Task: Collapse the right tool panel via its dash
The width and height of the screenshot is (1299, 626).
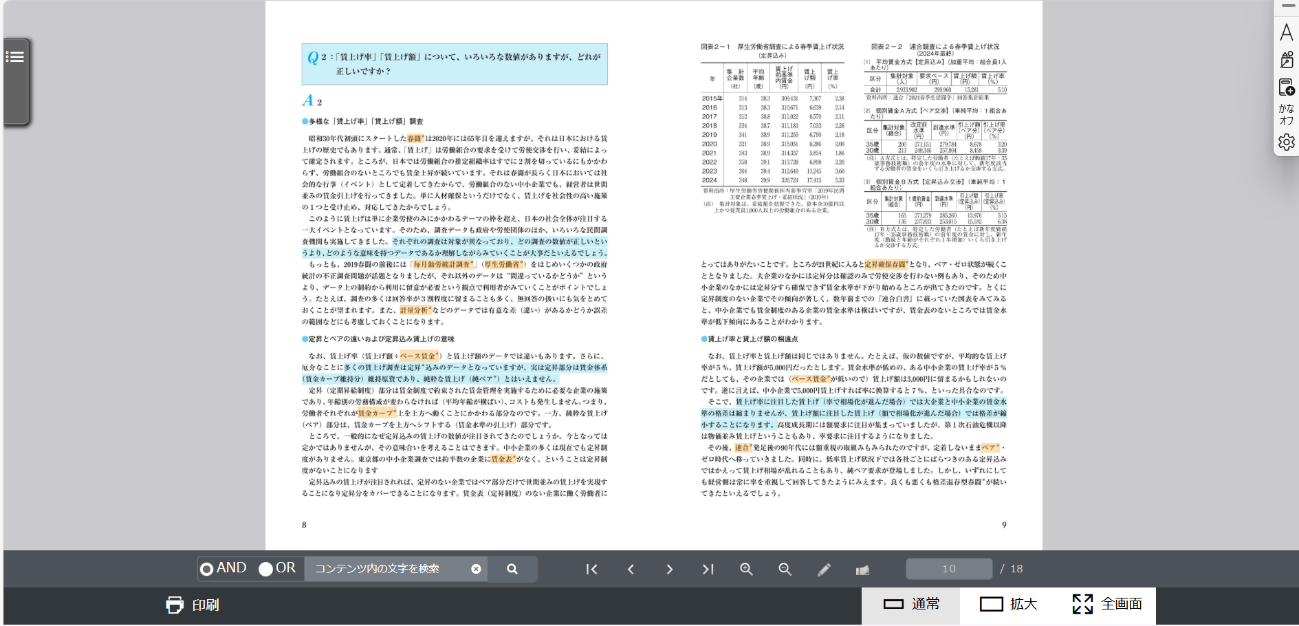Action: click(x=1286, y=6)
